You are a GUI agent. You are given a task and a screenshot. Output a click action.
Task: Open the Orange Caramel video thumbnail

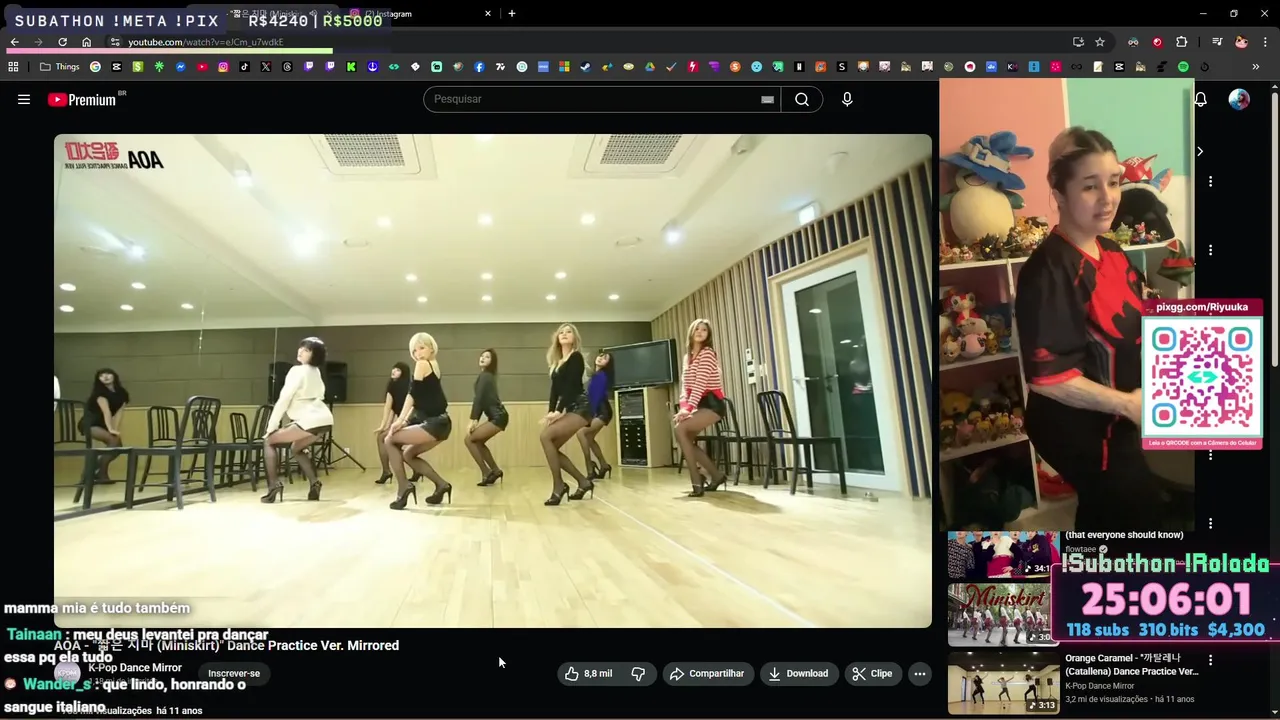(1003, 683)
